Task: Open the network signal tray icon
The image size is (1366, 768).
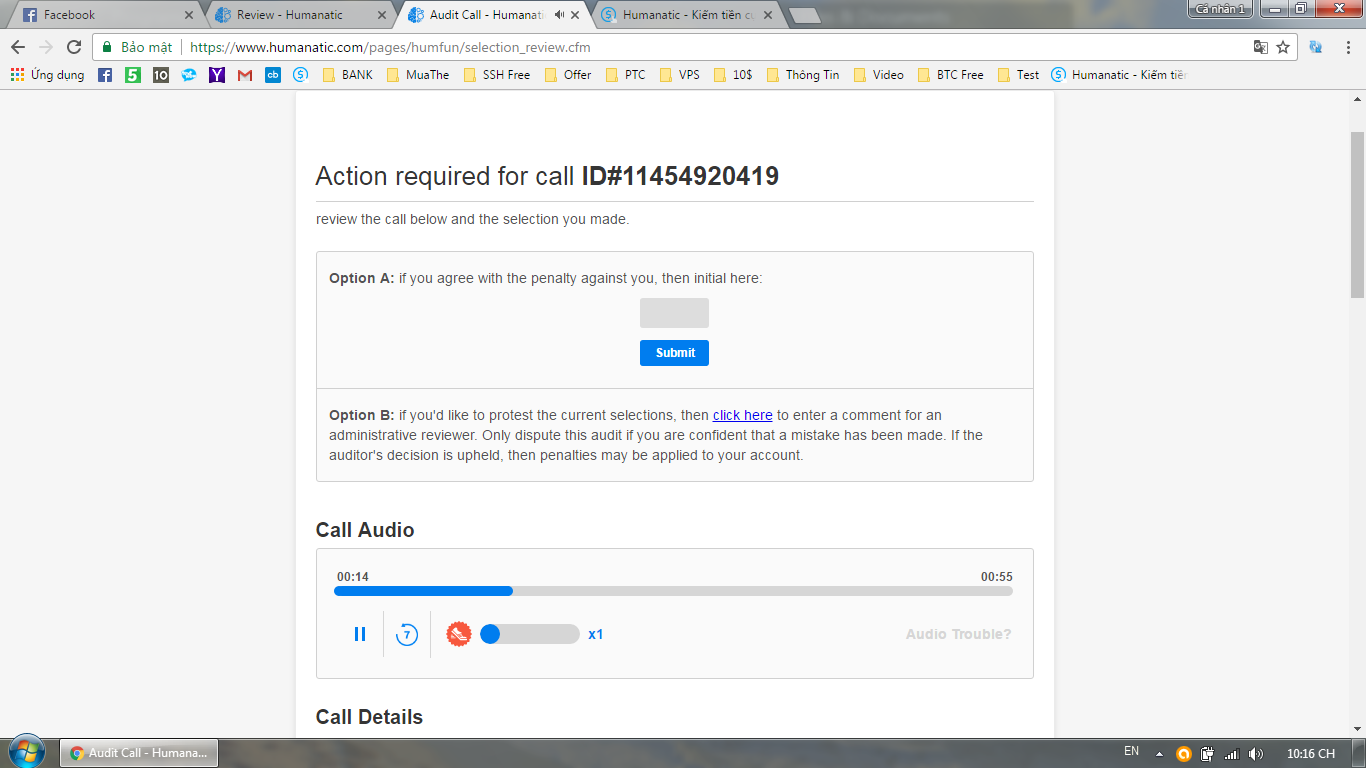Action: click(x=1232, y=754)
